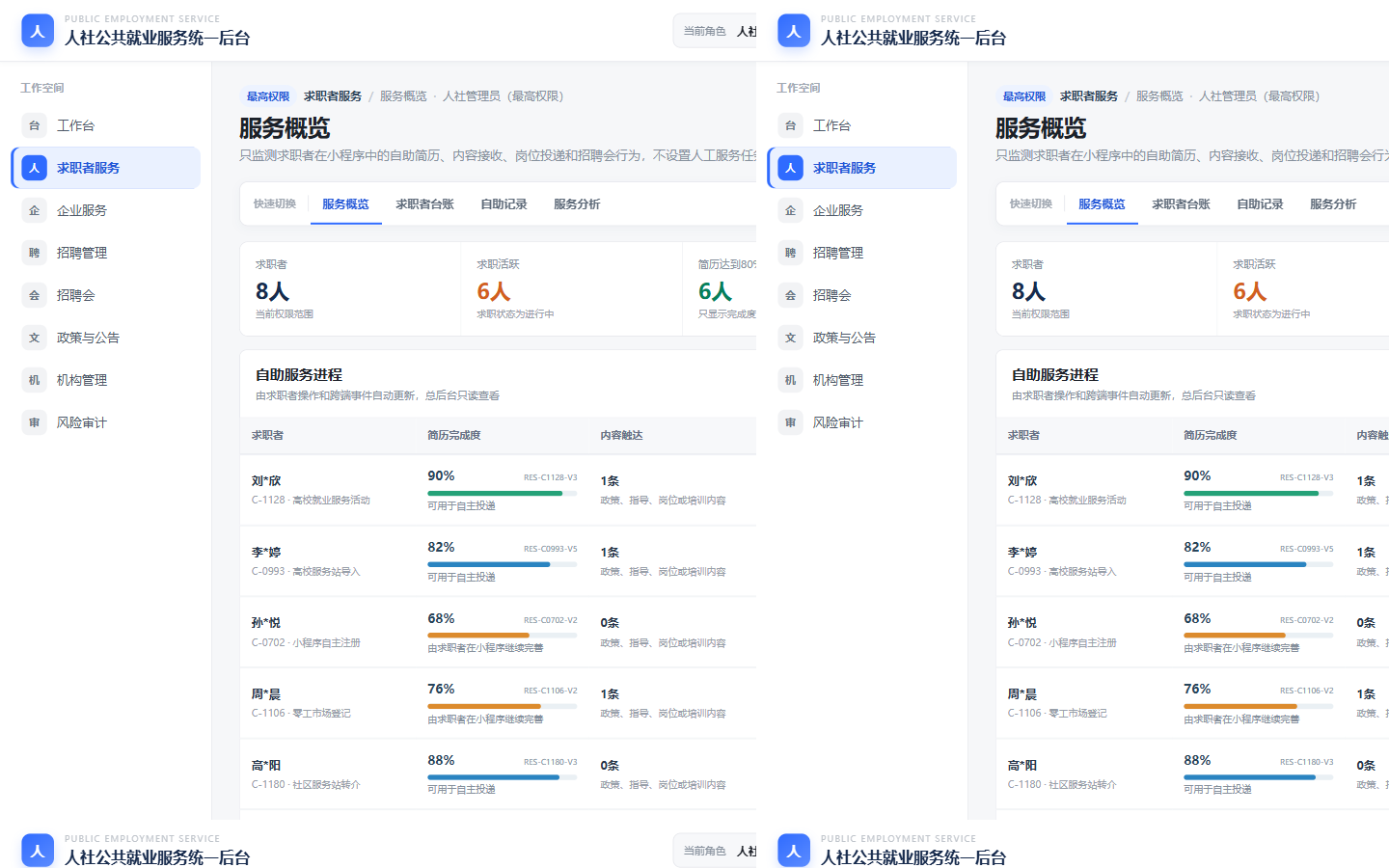Open 招聘会 icon in left copy sidebar
Image resolution: width=1389 pixels, height=868 pixels.
tap(35, 295)
